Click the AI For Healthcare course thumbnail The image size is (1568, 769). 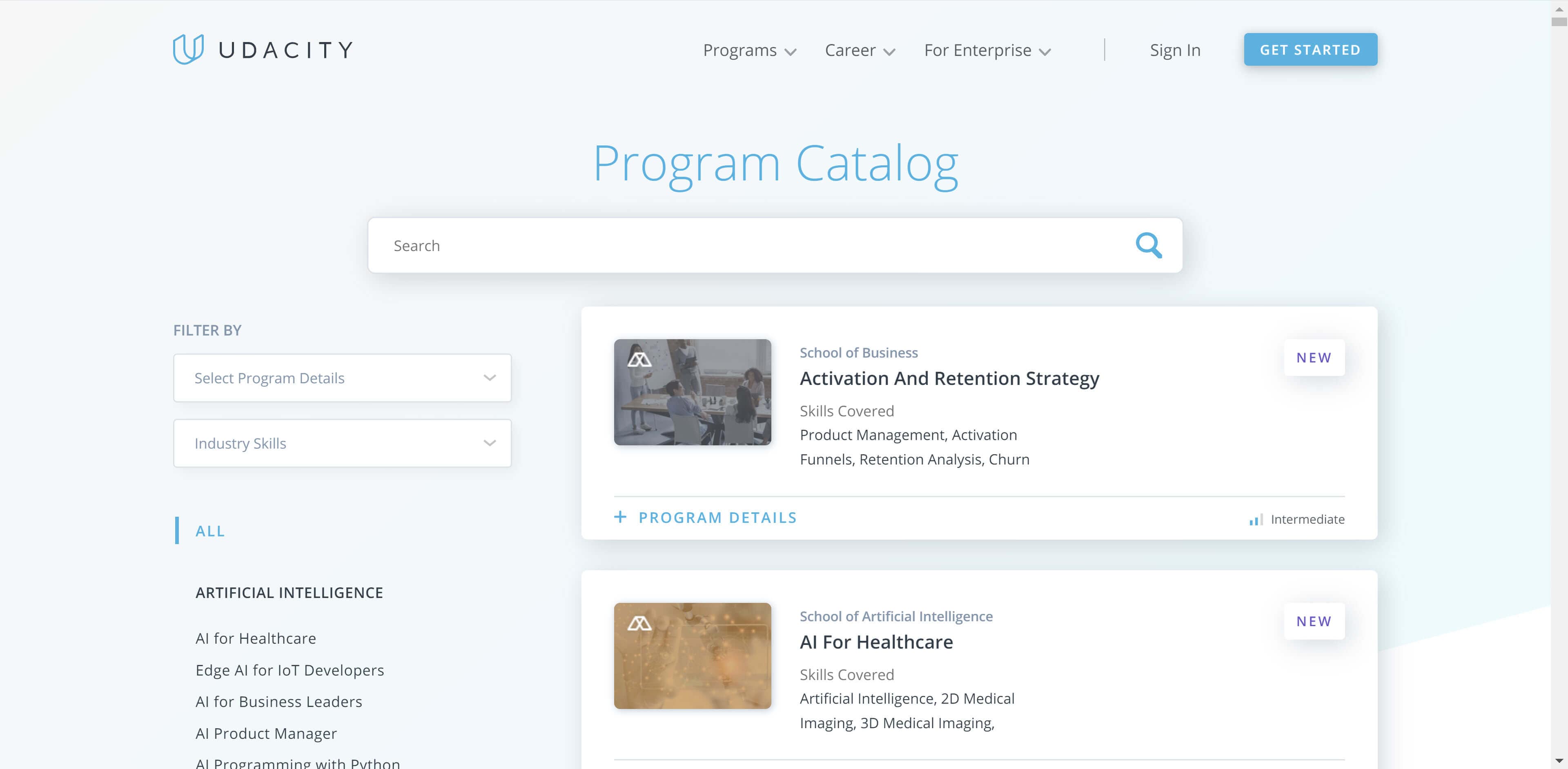[693, 656]
